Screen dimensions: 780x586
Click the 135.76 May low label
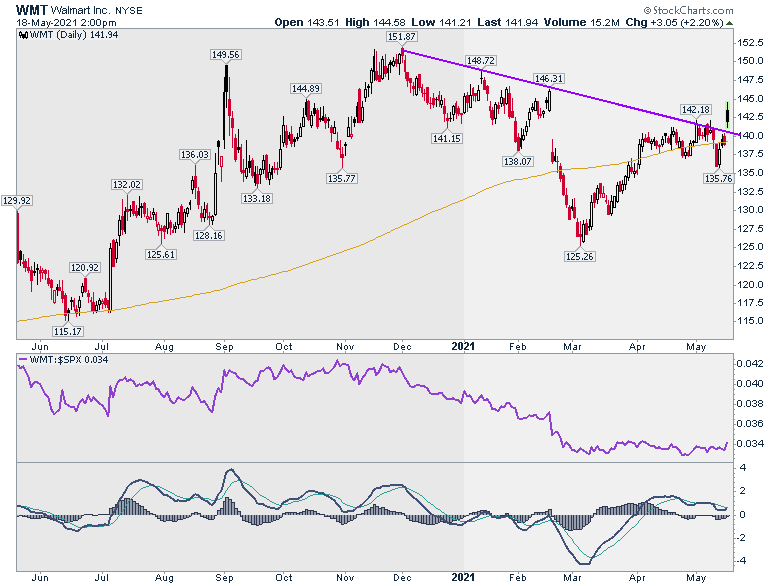(718, 178)
